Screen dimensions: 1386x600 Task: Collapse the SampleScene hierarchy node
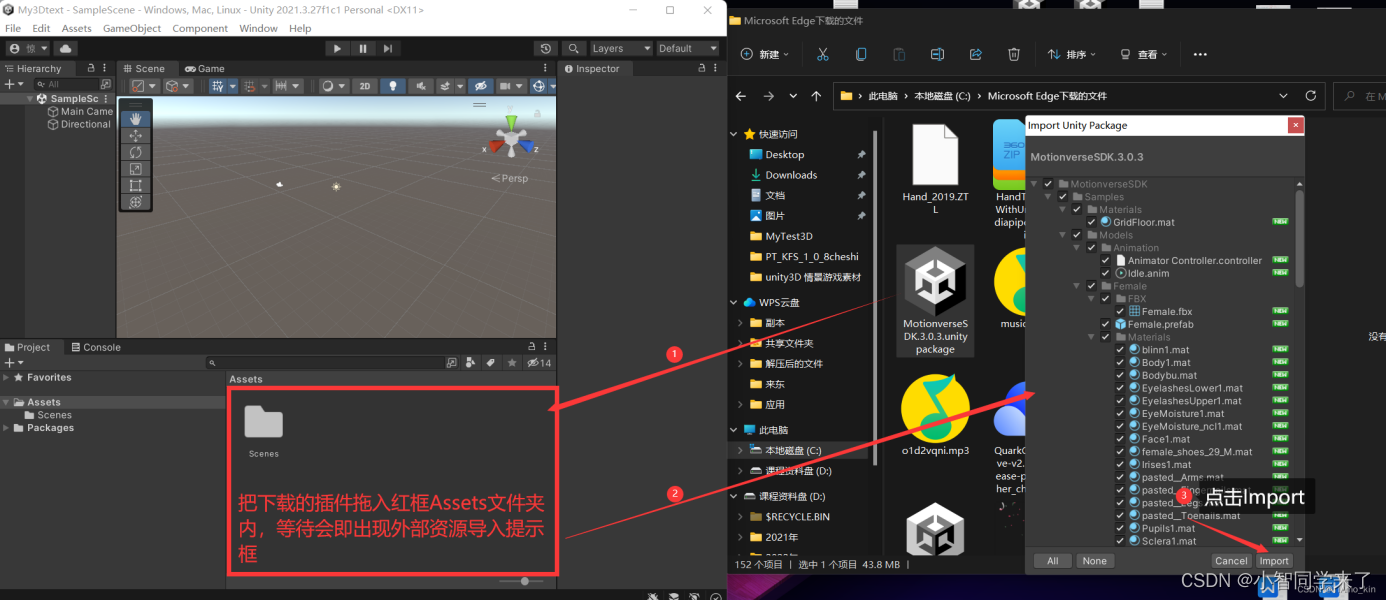pos(30,99)
